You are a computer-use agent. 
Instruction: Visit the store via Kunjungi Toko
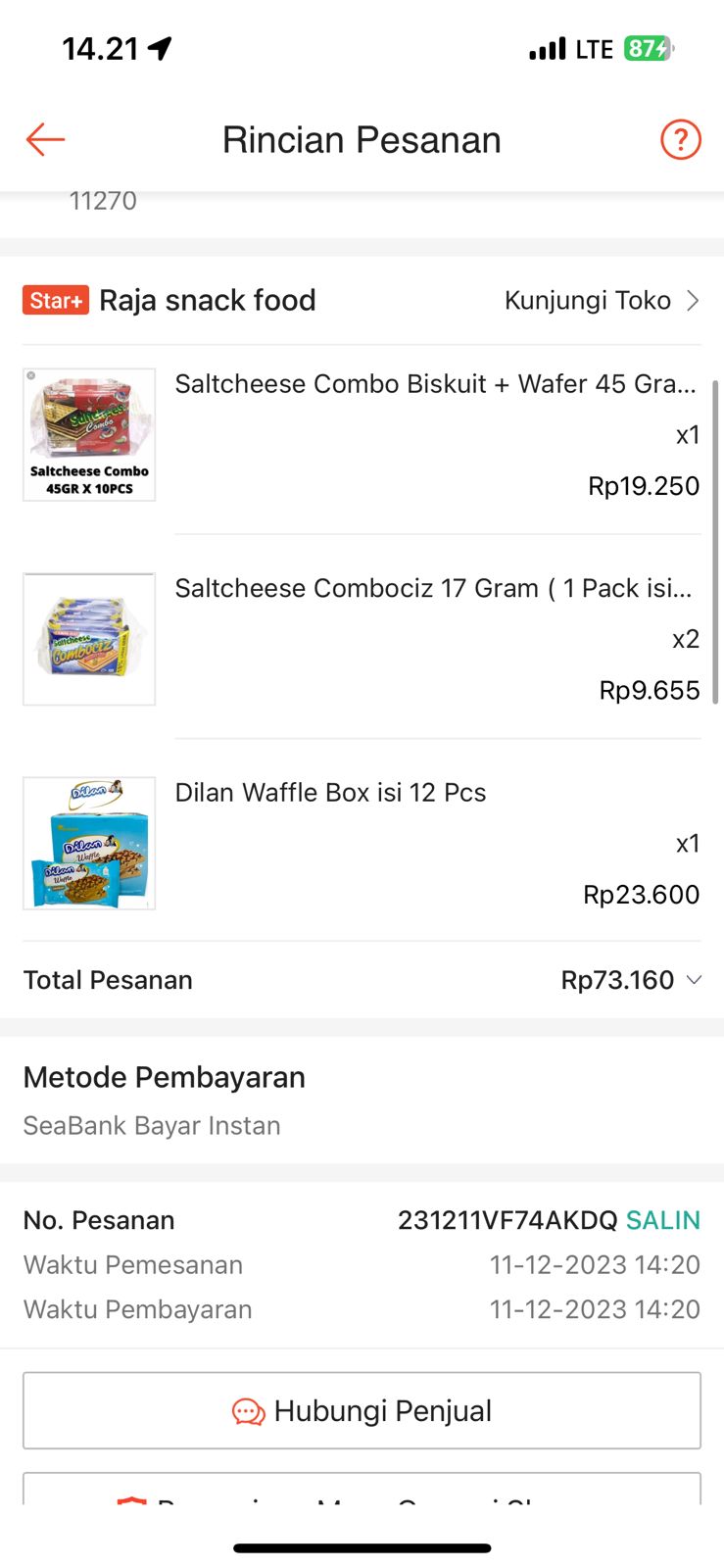tap(587, 300)
